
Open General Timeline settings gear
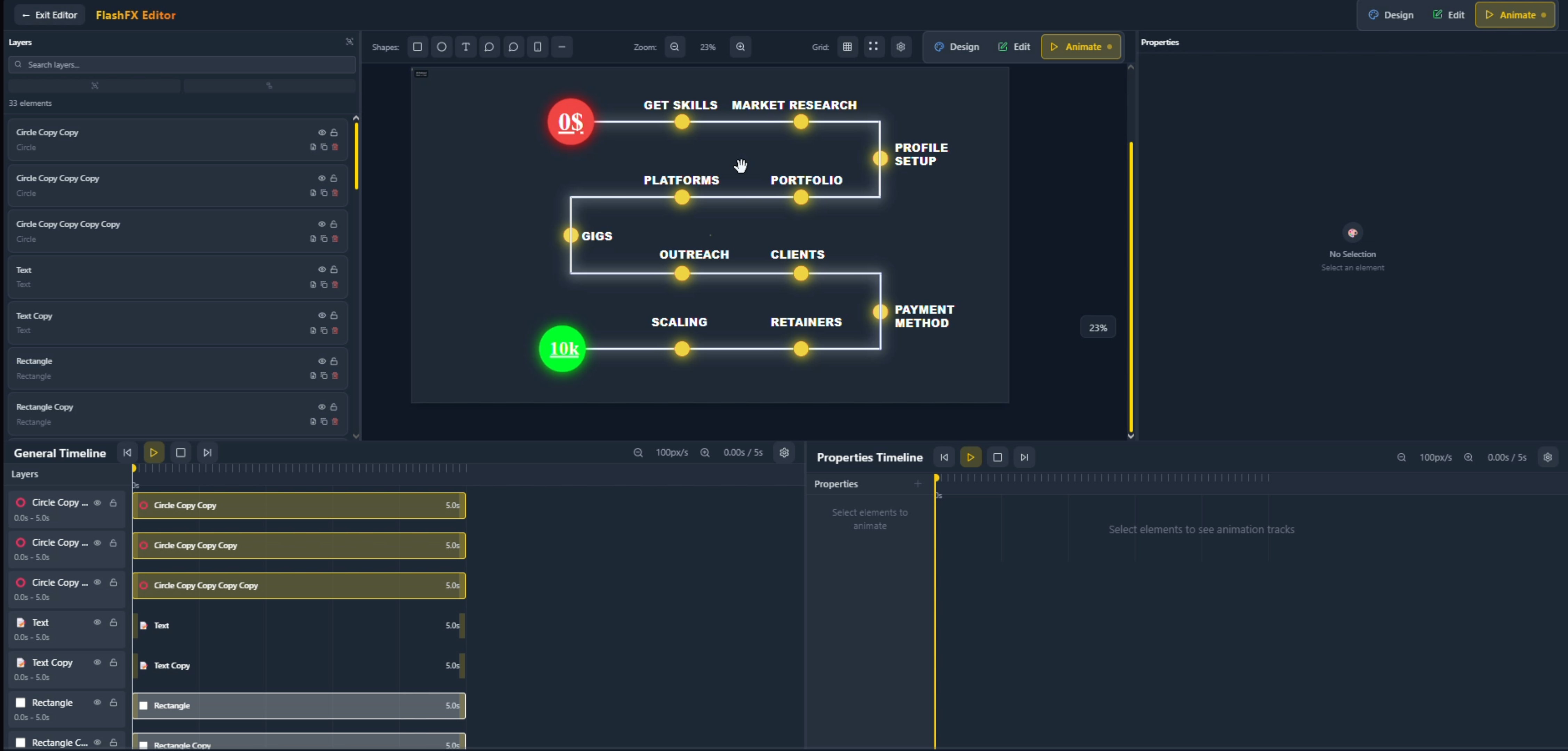[x=784, y=452]
